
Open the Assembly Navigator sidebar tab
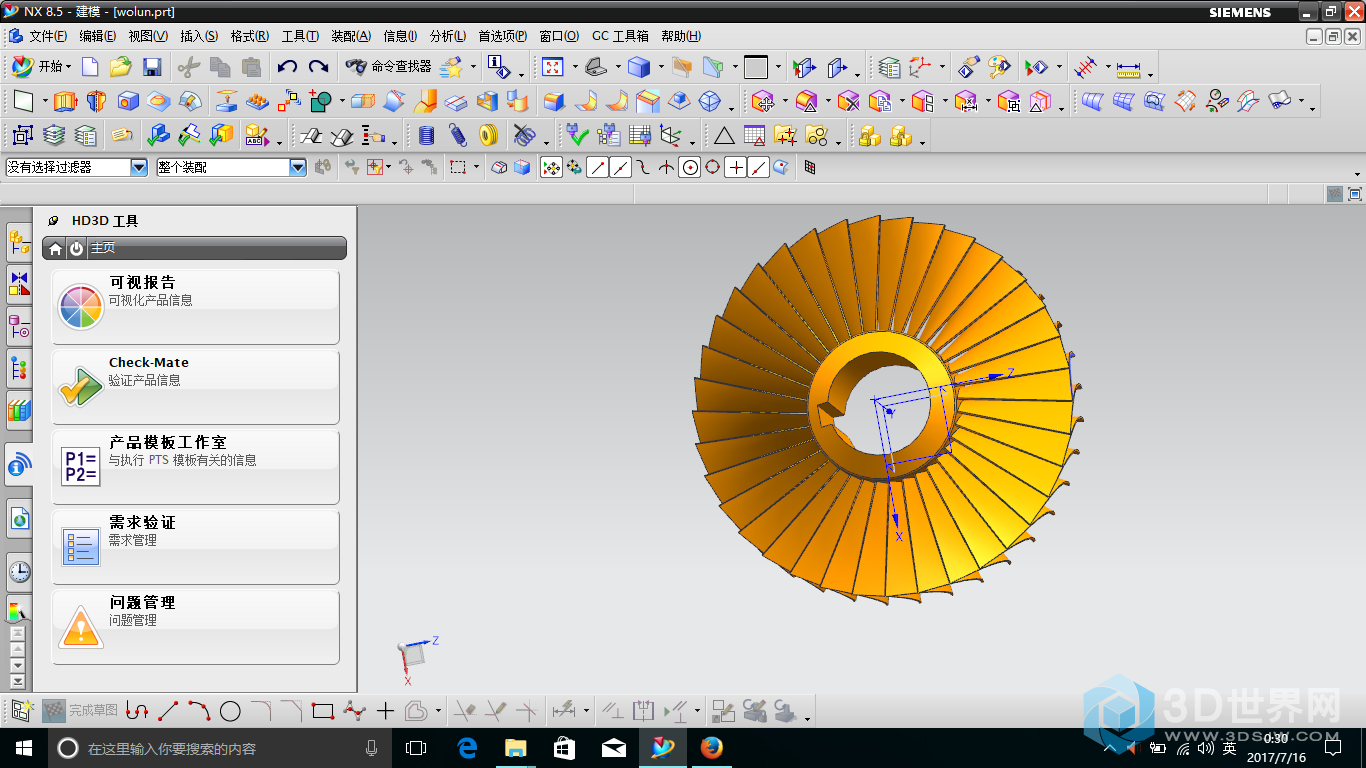(19, 240)
